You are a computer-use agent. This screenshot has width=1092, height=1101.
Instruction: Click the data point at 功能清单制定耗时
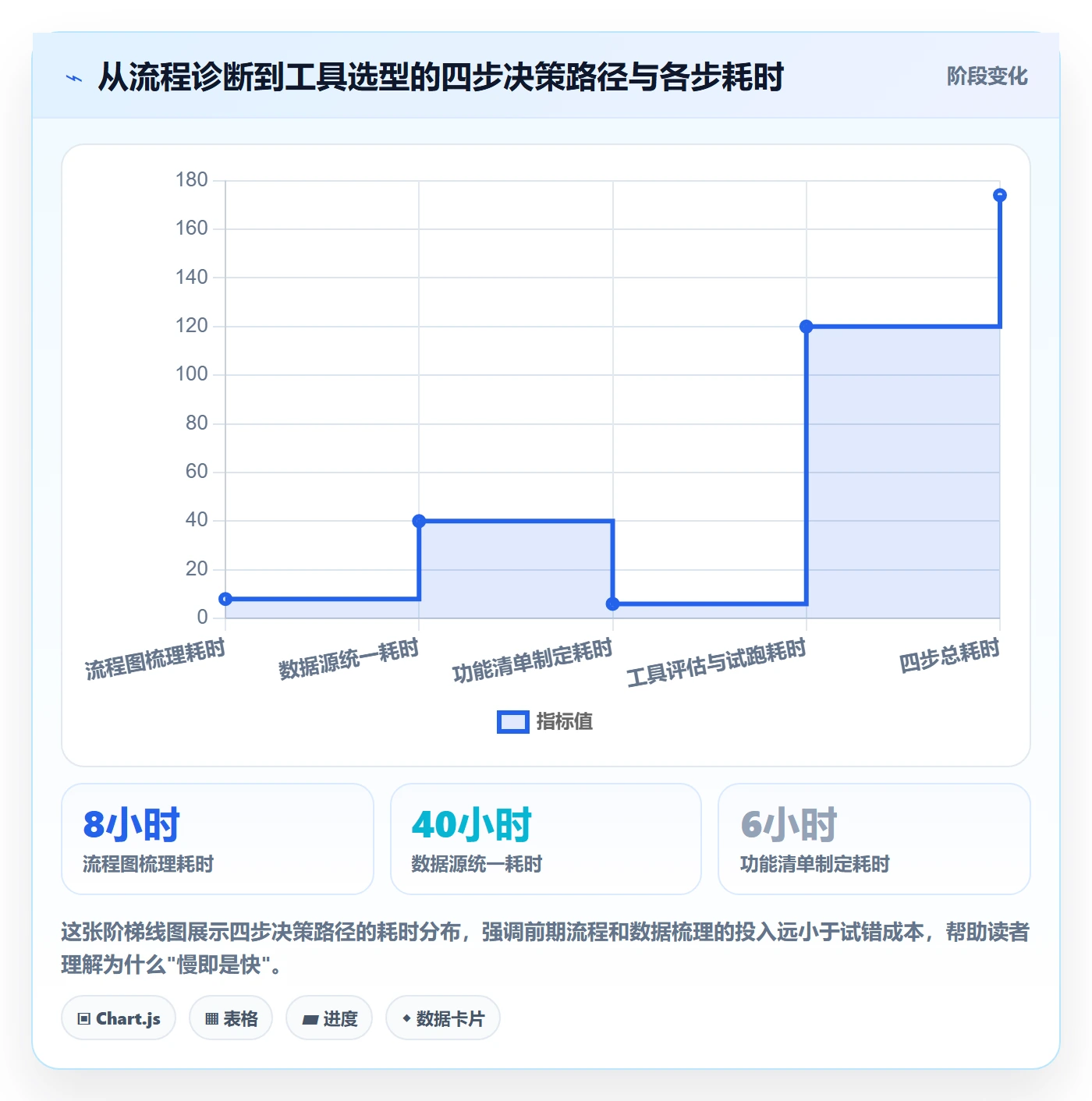coord(613,604)
